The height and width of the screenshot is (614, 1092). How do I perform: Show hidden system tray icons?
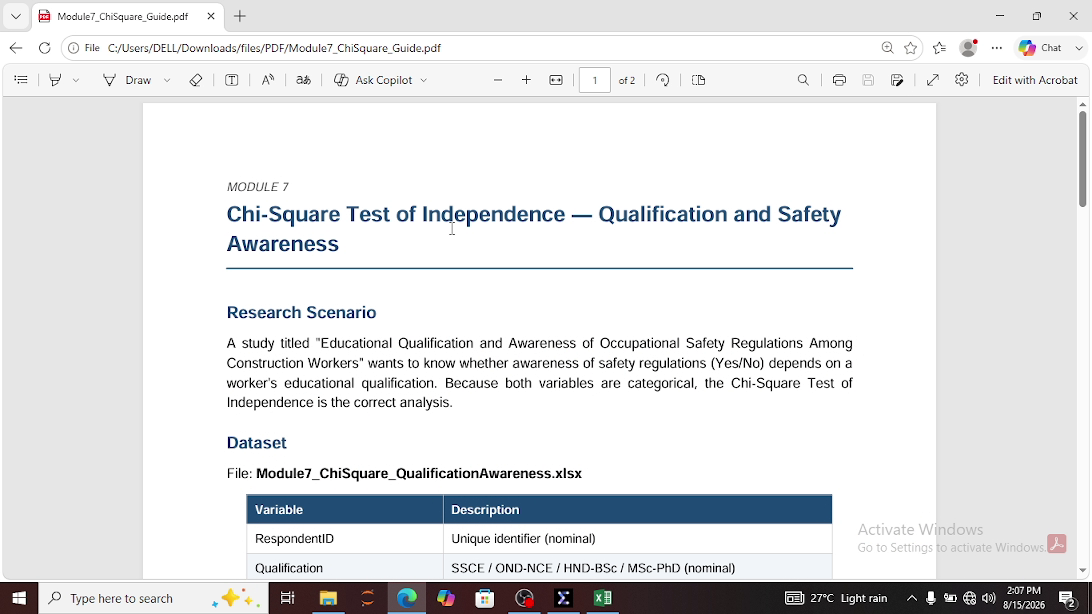(x=912, y=598)
